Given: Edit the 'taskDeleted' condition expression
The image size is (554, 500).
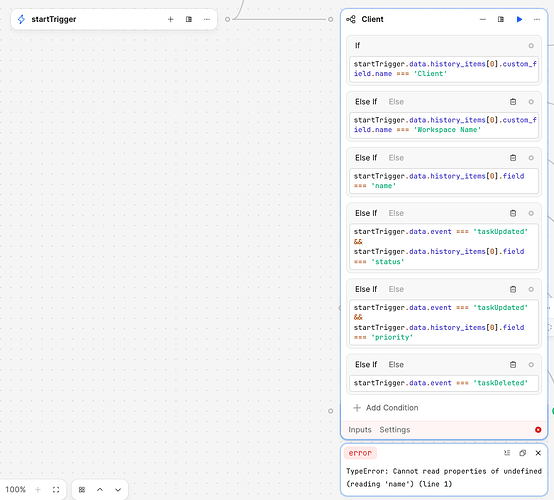Looking at the screenshot, I should (444, 383).
